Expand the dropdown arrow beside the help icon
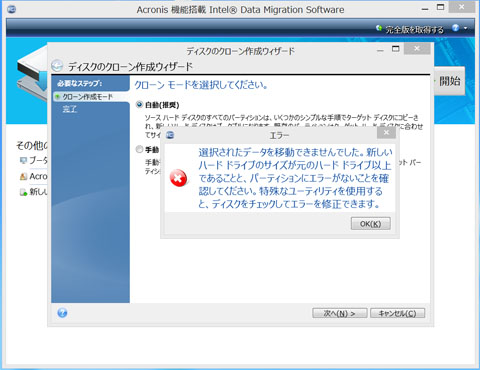 pyautogui.click(x=465, y=28)
